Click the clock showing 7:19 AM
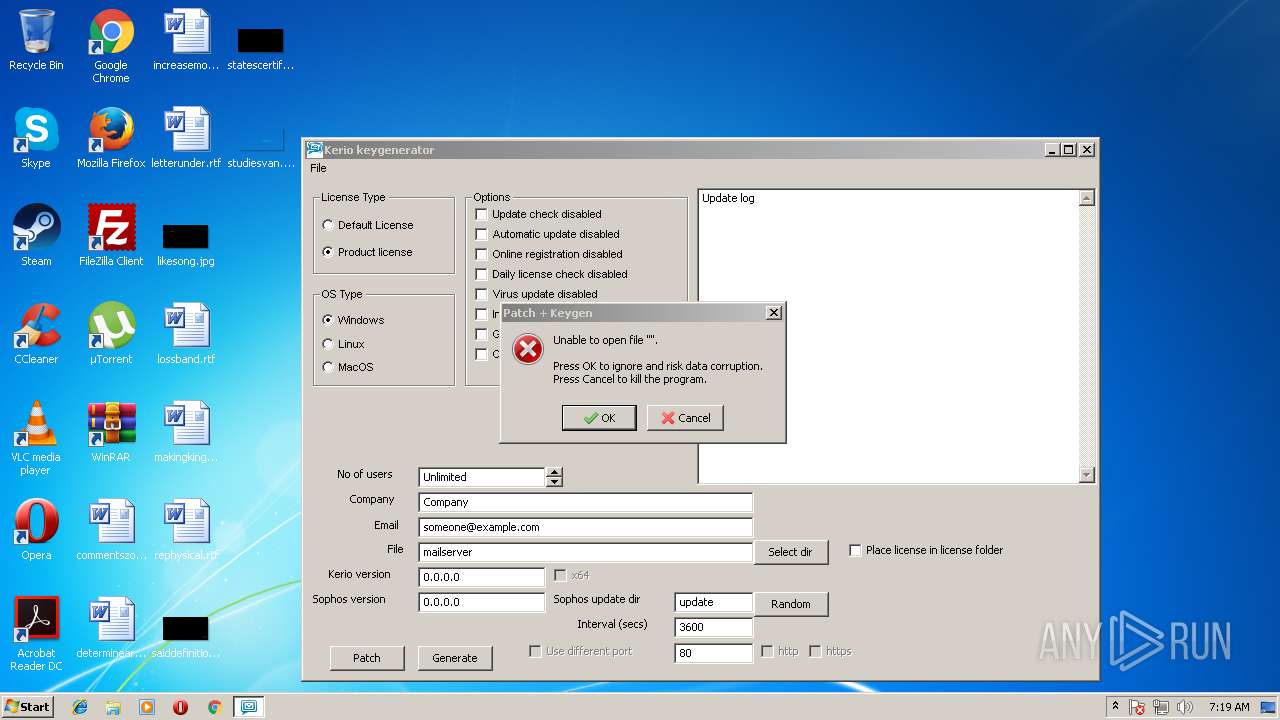Viewport: 1280px width, 720px height. 1229,707
